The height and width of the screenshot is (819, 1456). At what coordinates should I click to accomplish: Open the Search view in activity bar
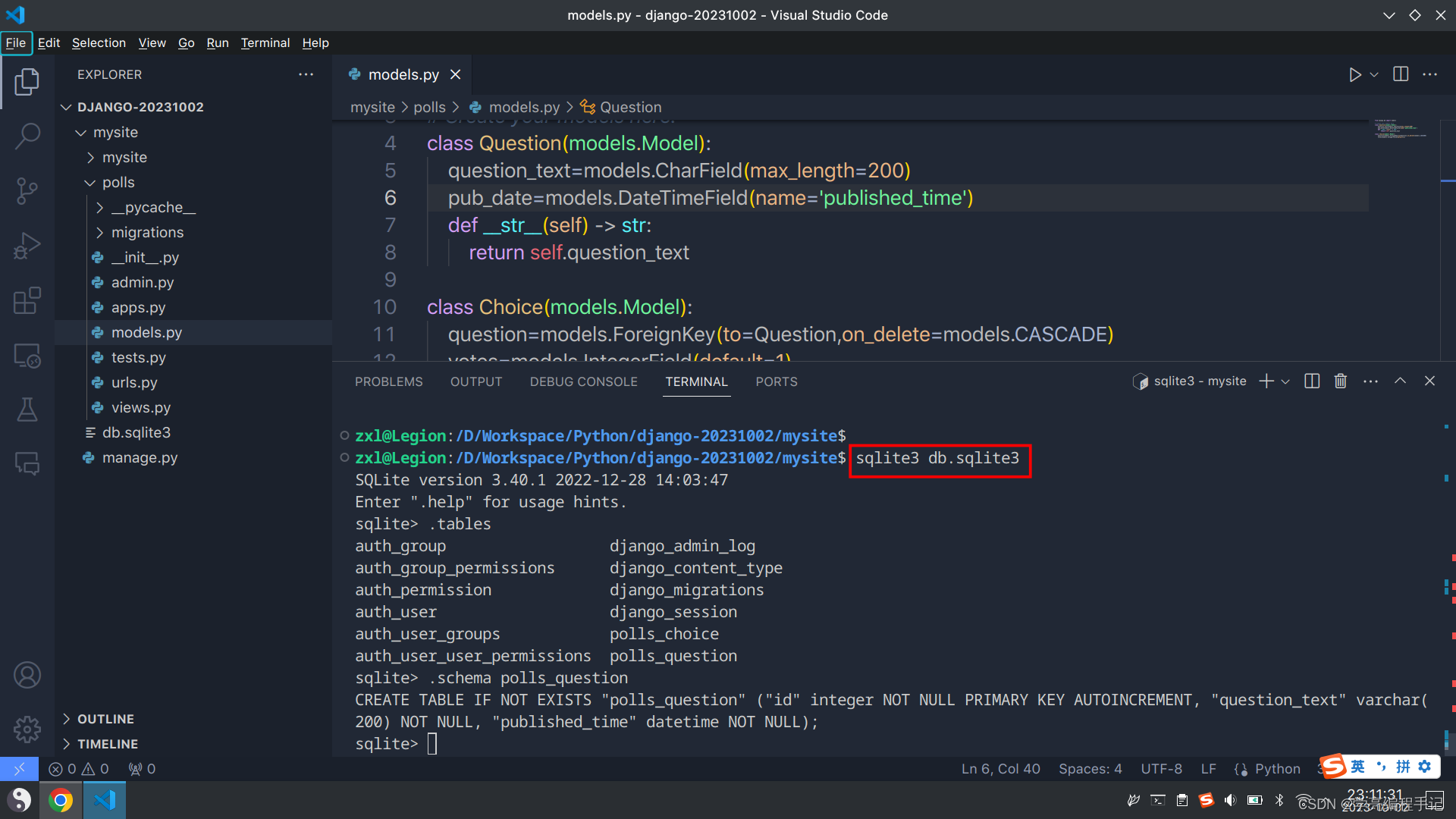click(27, 136)
